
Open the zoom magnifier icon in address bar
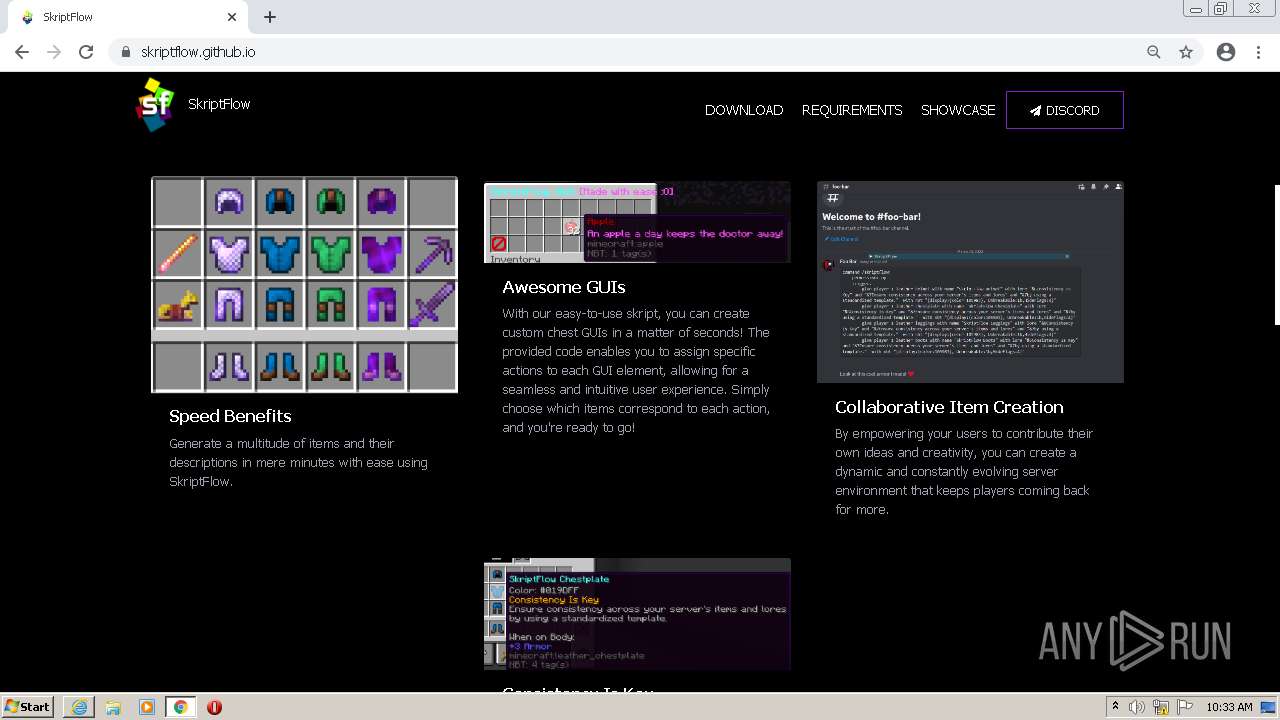1154,52
